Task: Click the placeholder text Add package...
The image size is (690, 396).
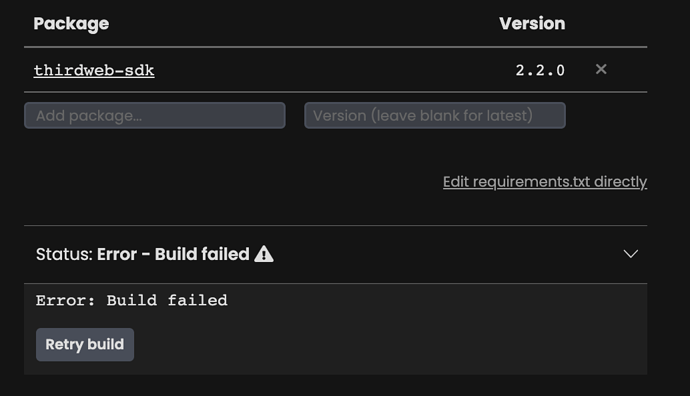Action: tap(89, 116)
